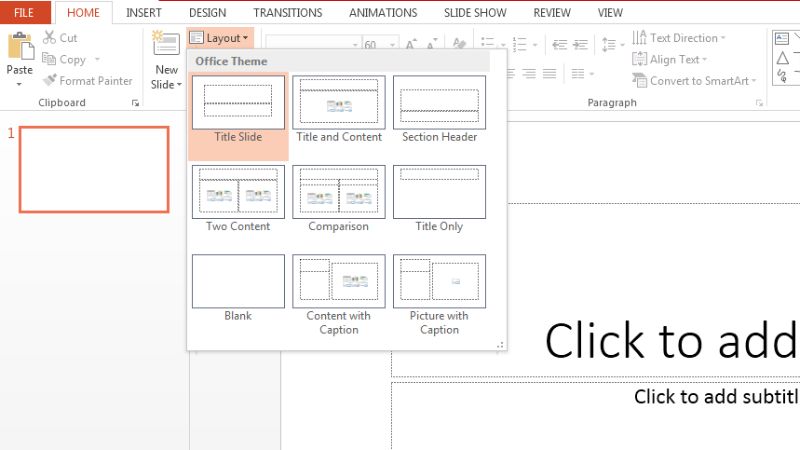Open the font size dropdown arrow
This screenshot has height=450, width=800.
click(392, 45)
